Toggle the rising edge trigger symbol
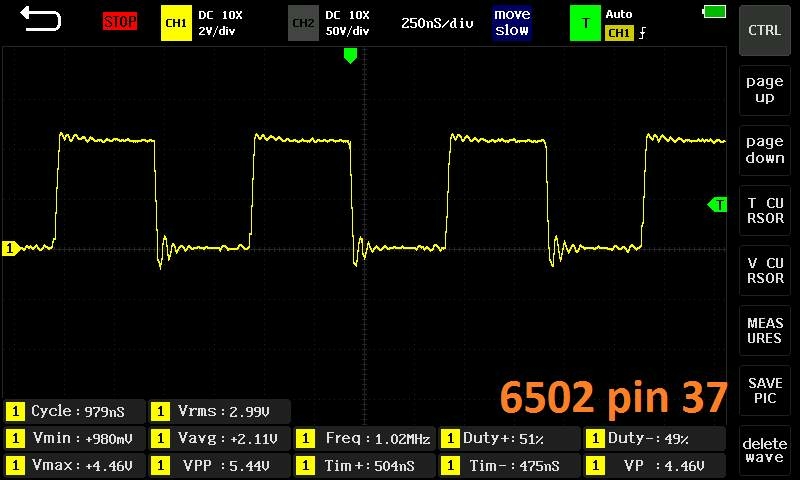Viewport: 800px width, 480px height. point(642,34)
